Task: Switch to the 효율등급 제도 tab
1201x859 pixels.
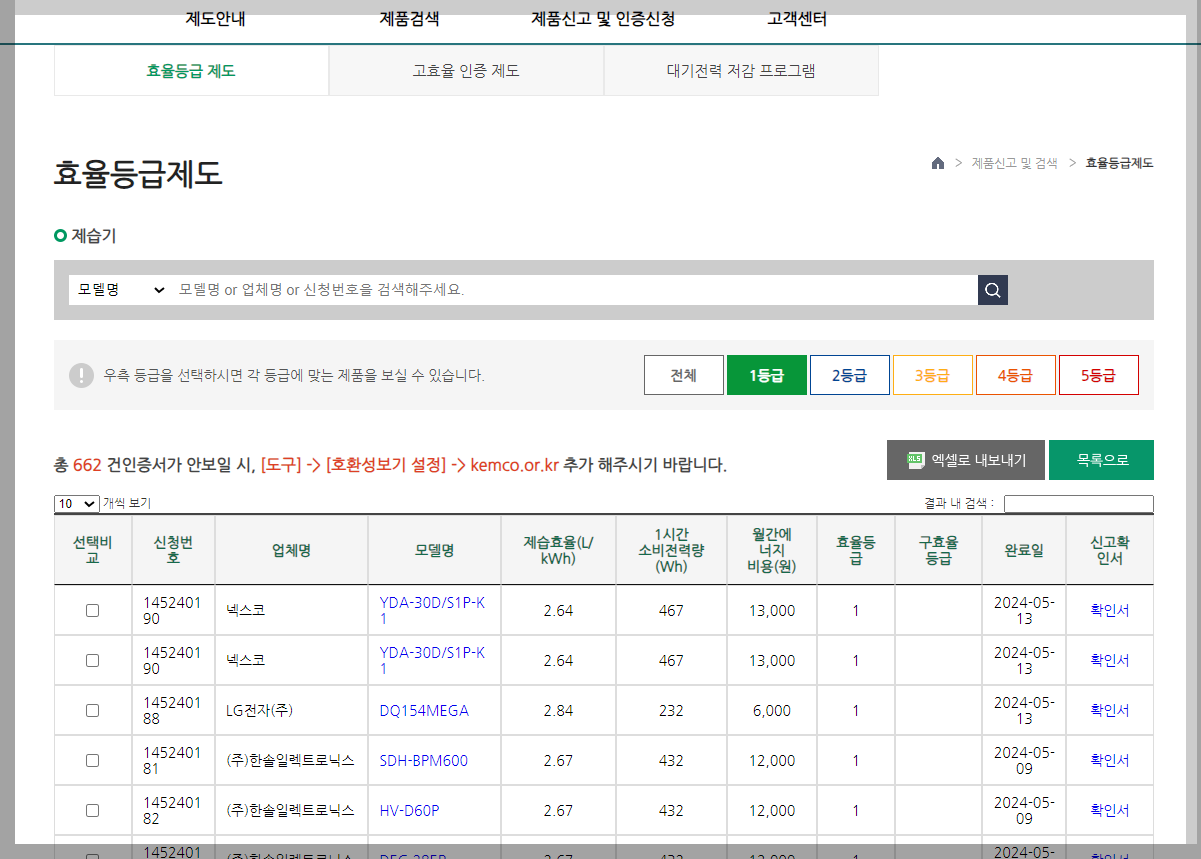Action: coord(191,71)
